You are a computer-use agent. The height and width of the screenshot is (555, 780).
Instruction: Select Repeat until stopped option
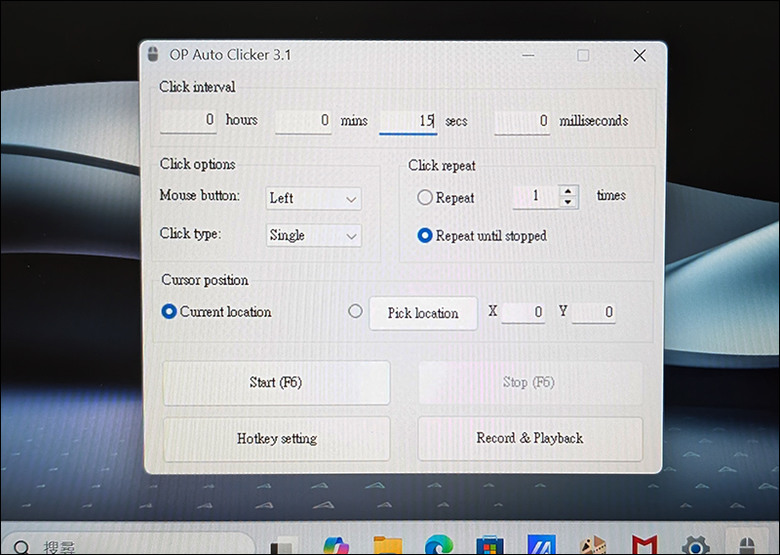[425, 235]
